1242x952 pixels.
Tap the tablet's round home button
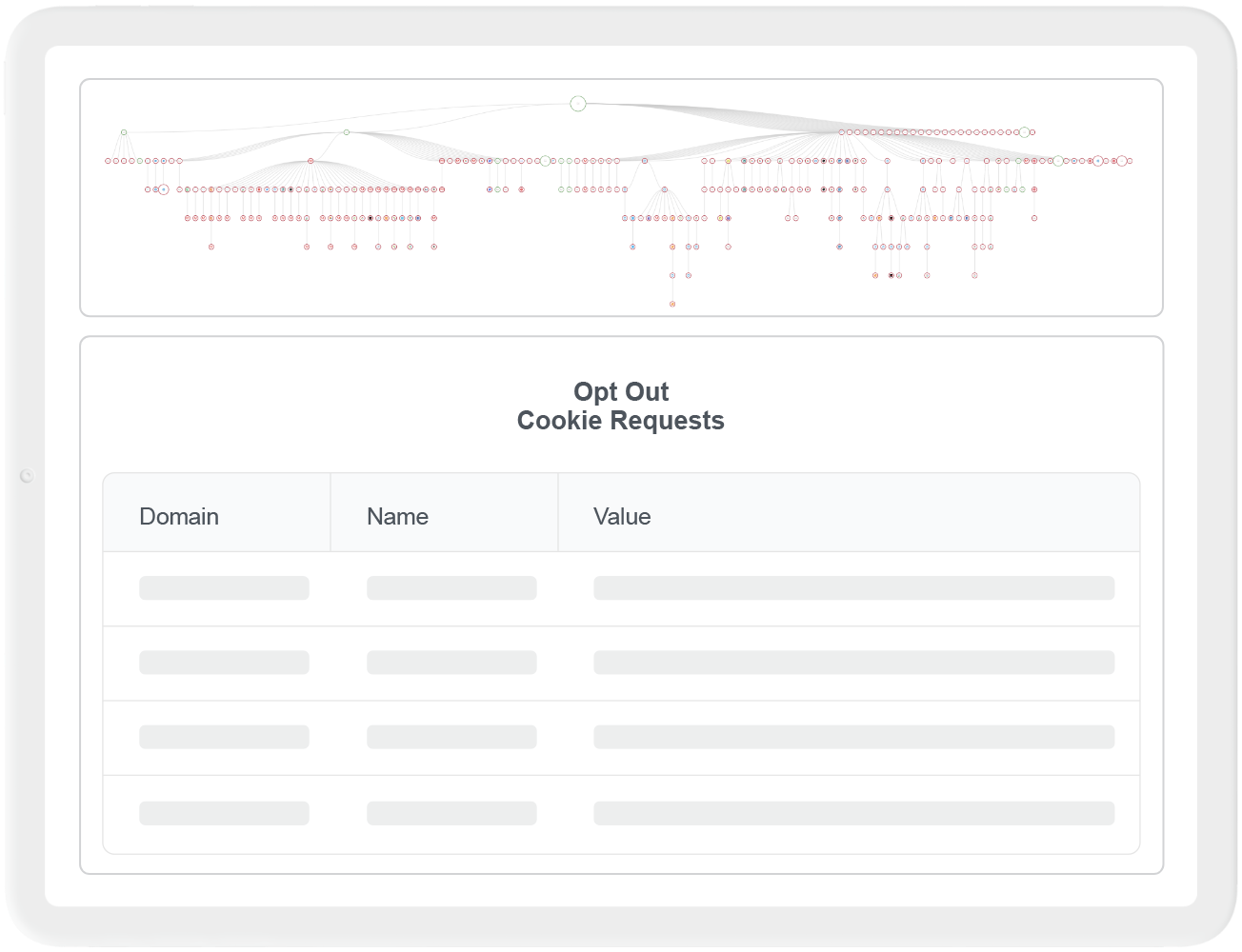point(27,476)
